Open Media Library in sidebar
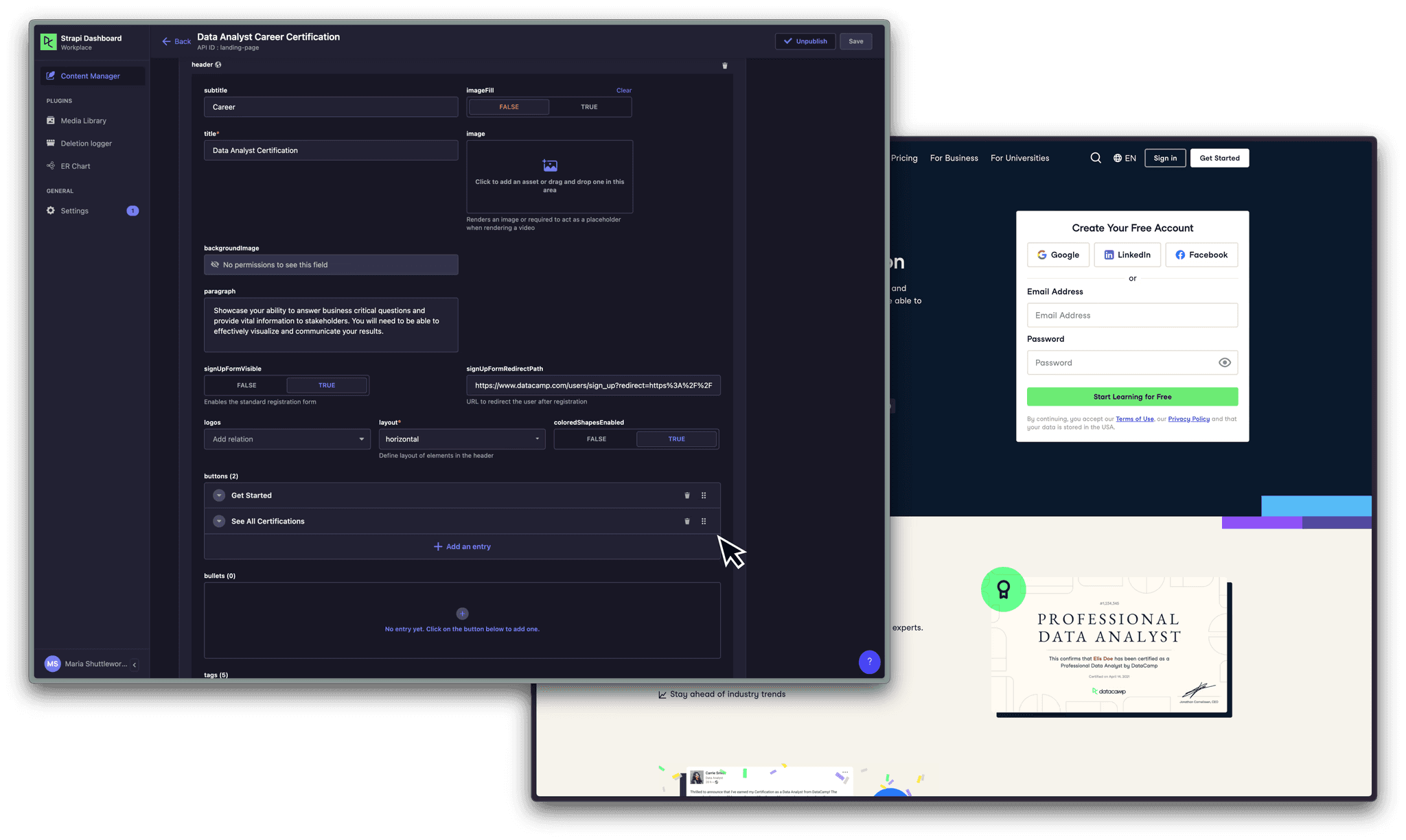This screenshot has width=1406, height=840. click(83, 121)
